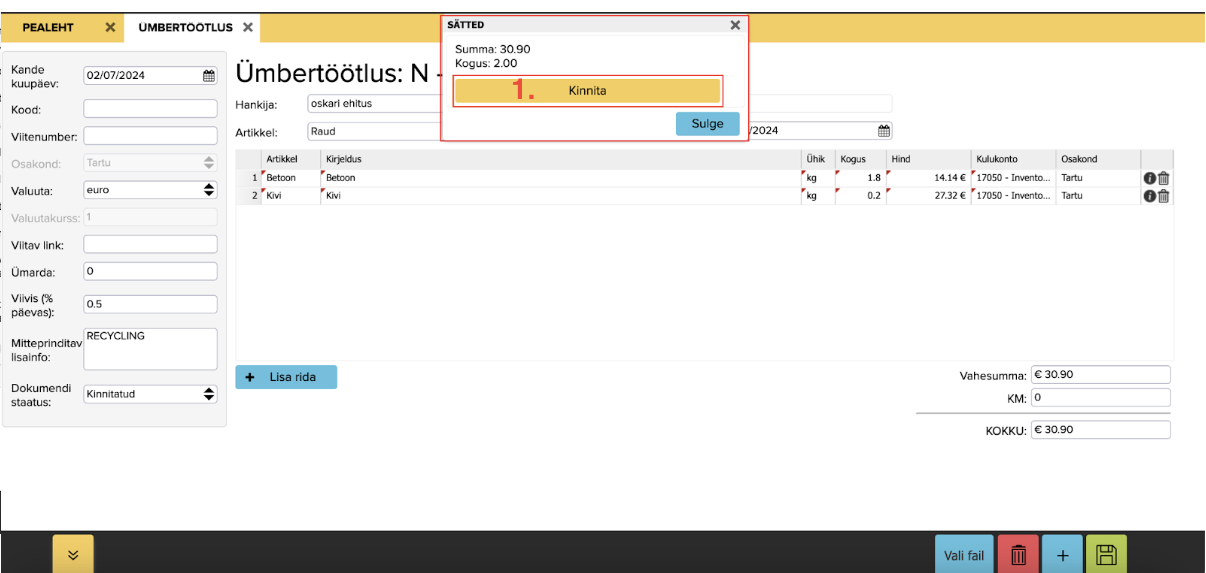Open info icon for Kivi row

click(x=1150, y=196)
